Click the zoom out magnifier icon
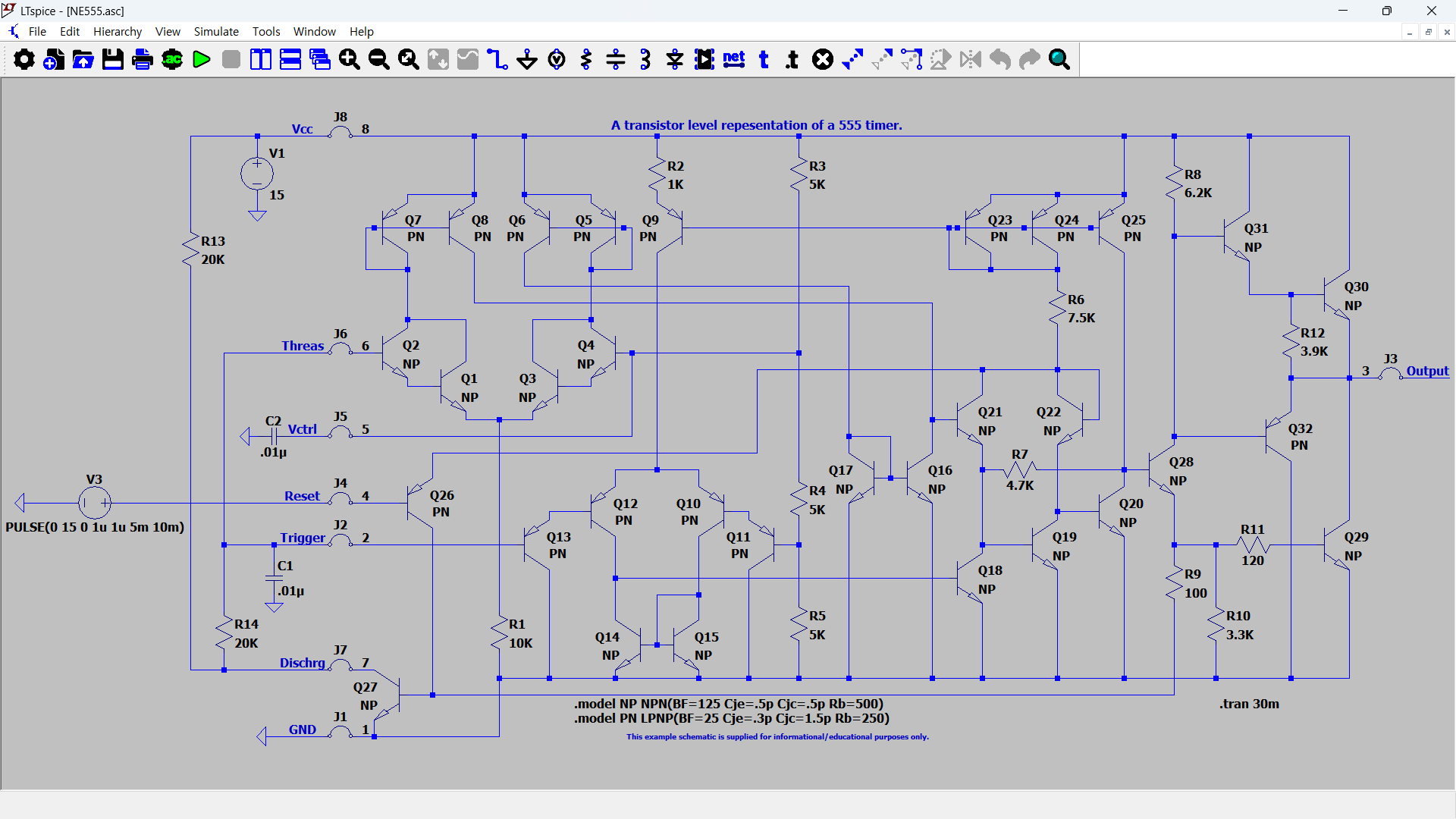 click(x=379, y=59)
